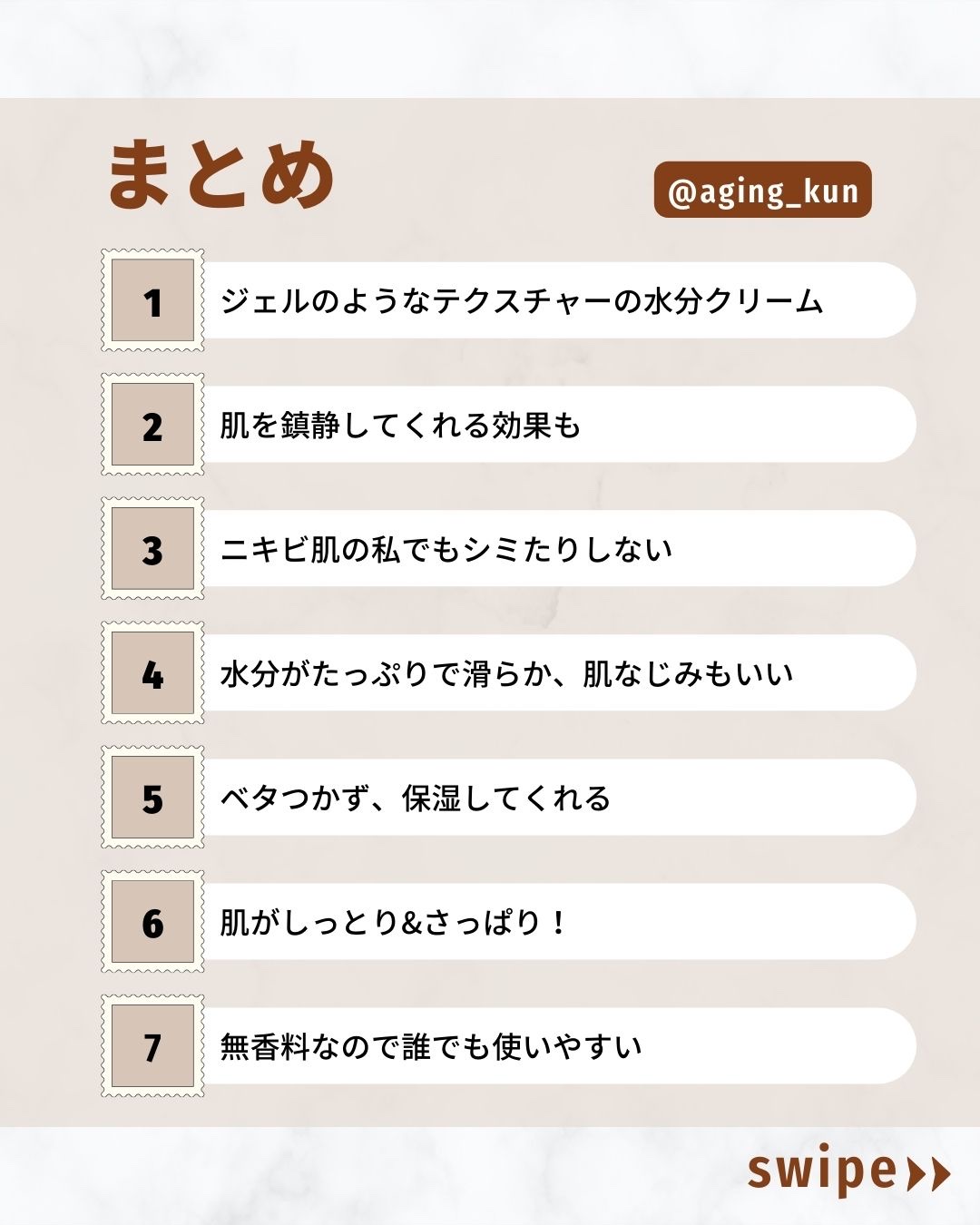Select the 無香料なので誰でも使いやすい item

(x=431, y=1046)
